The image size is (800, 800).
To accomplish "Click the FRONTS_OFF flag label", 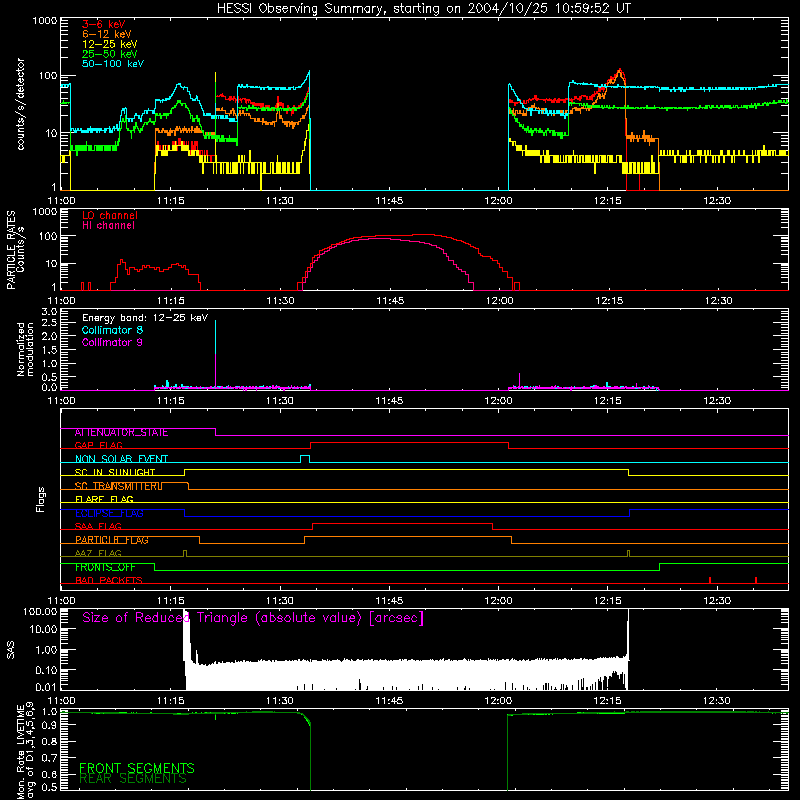I will (x=105, y=567).
